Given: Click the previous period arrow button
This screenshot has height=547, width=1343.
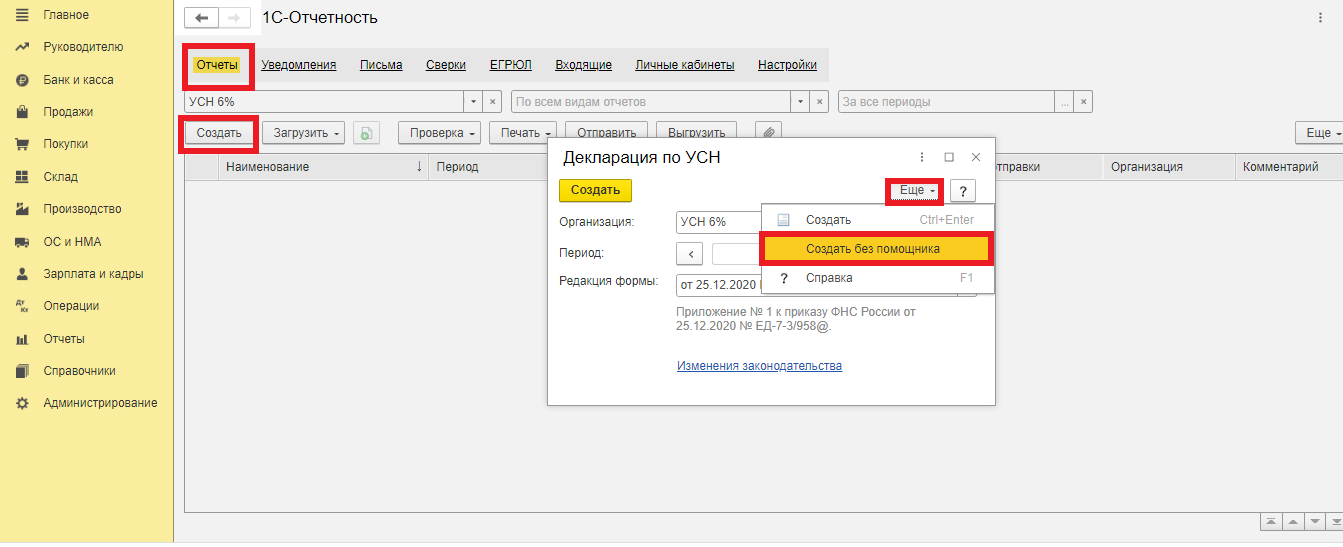Looking at the screenshot, I should click(x=689, y=254).
